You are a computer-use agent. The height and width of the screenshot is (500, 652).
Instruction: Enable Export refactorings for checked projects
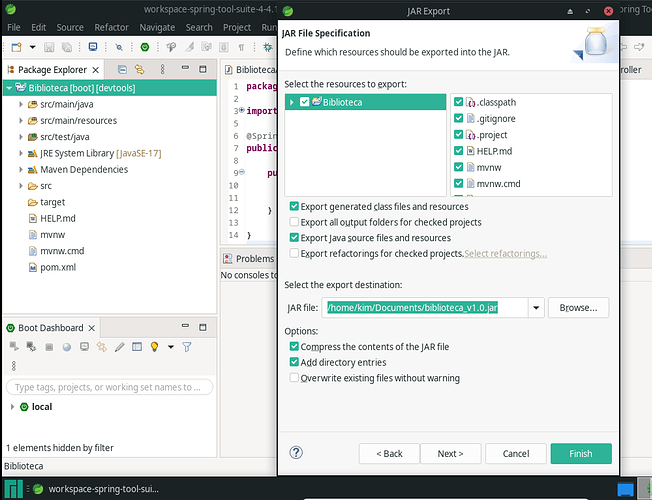point(294,253)
